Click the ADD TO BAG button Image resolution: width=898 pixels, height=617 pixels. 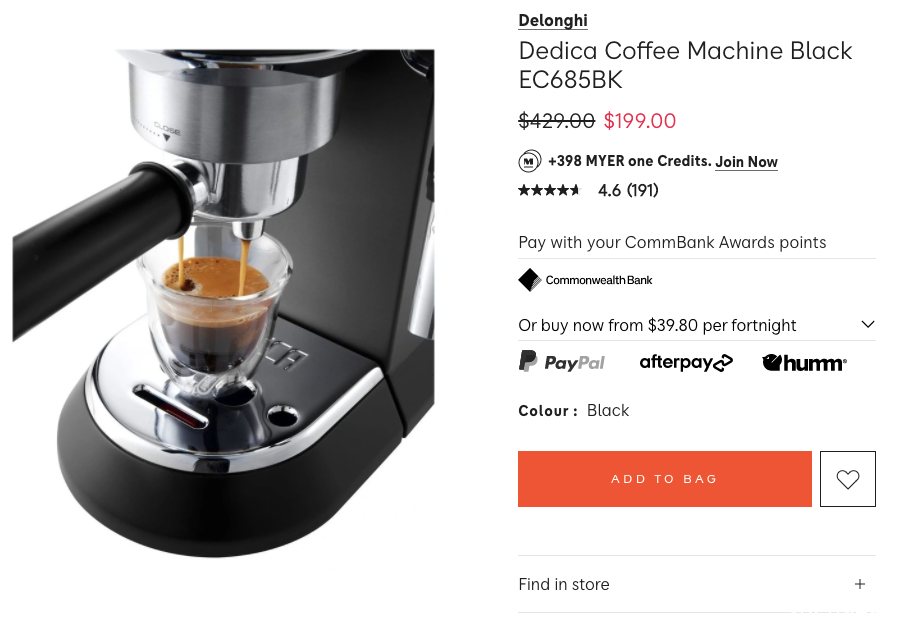(x=664, y=479)
